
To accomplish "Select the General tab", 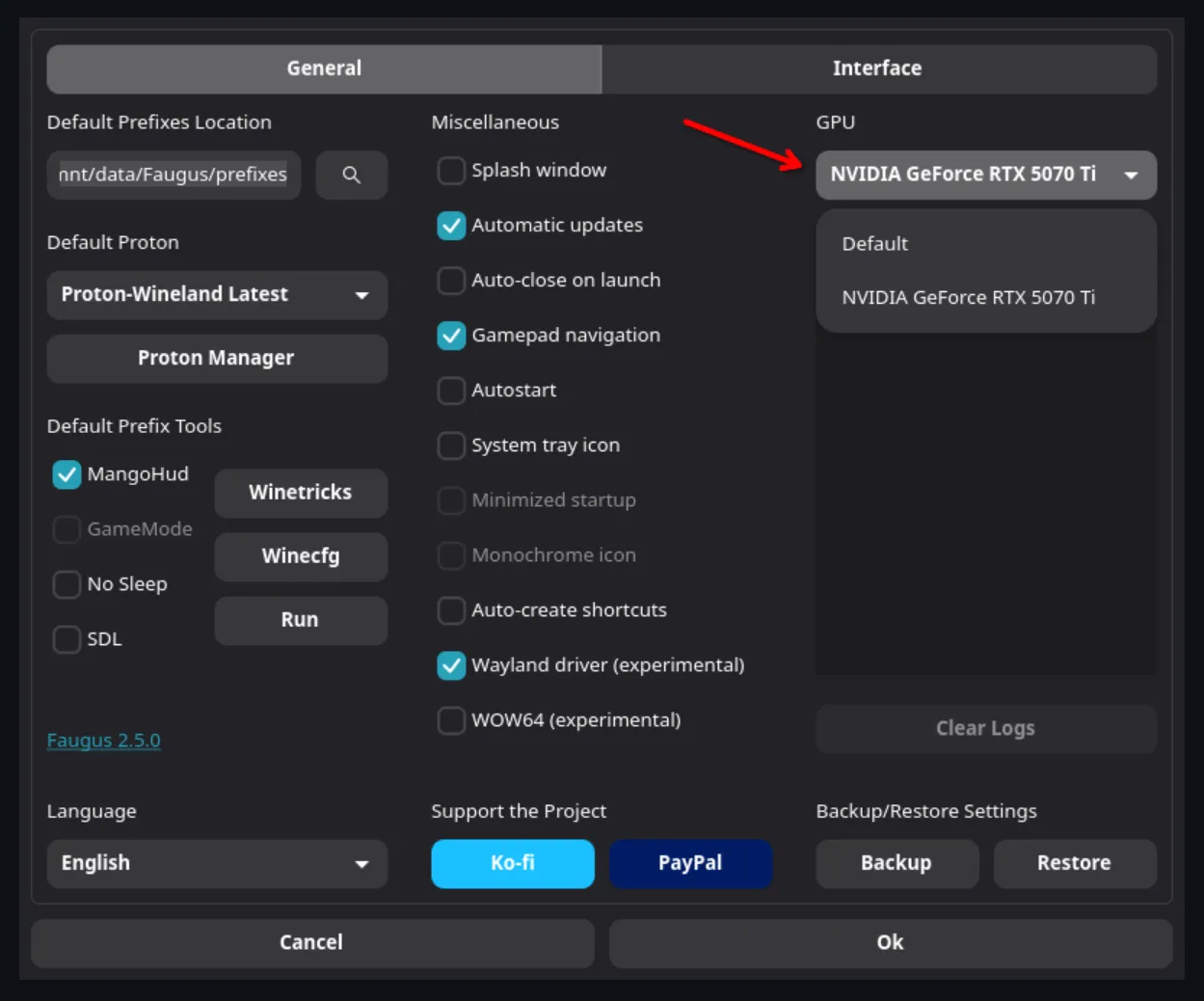I will 324,68.
